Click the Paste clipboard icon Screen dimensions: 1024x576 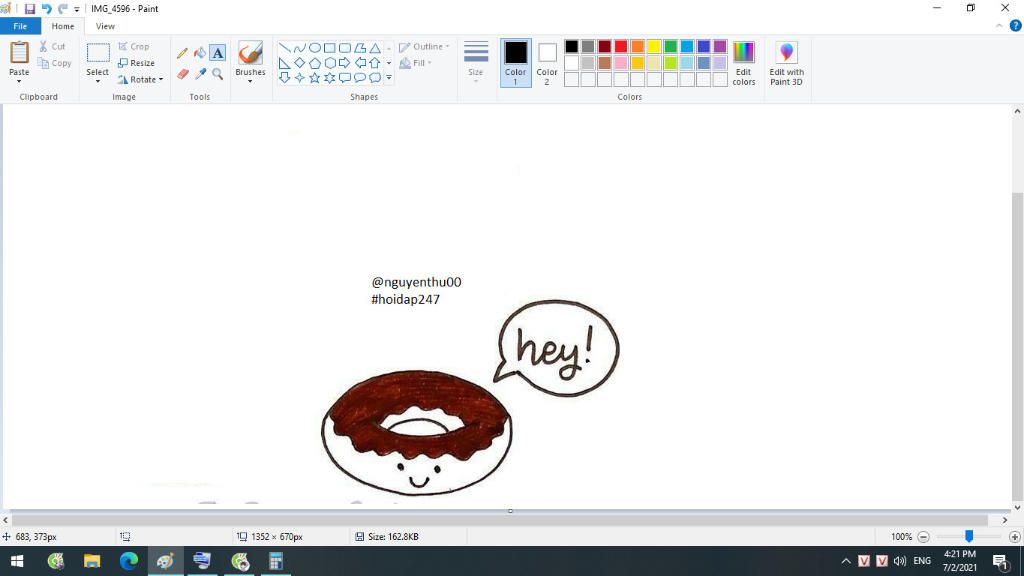(x=19, y=52)
